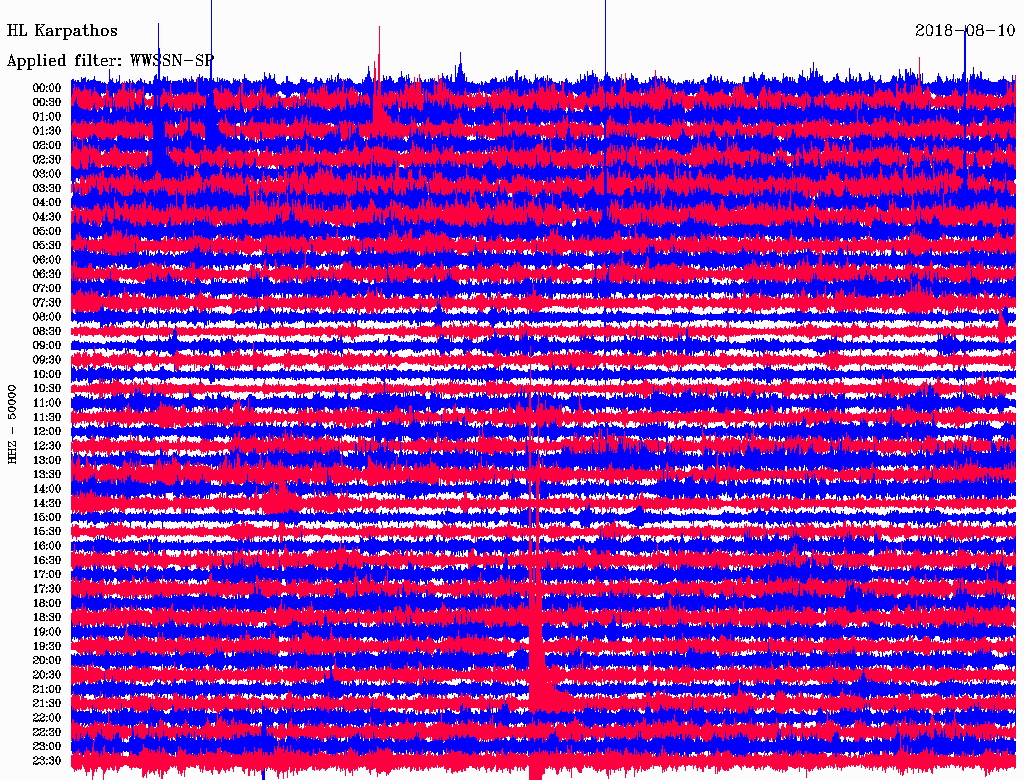Select the 15:30 time label
1024x780 pixels.
(x=47, y=532)
